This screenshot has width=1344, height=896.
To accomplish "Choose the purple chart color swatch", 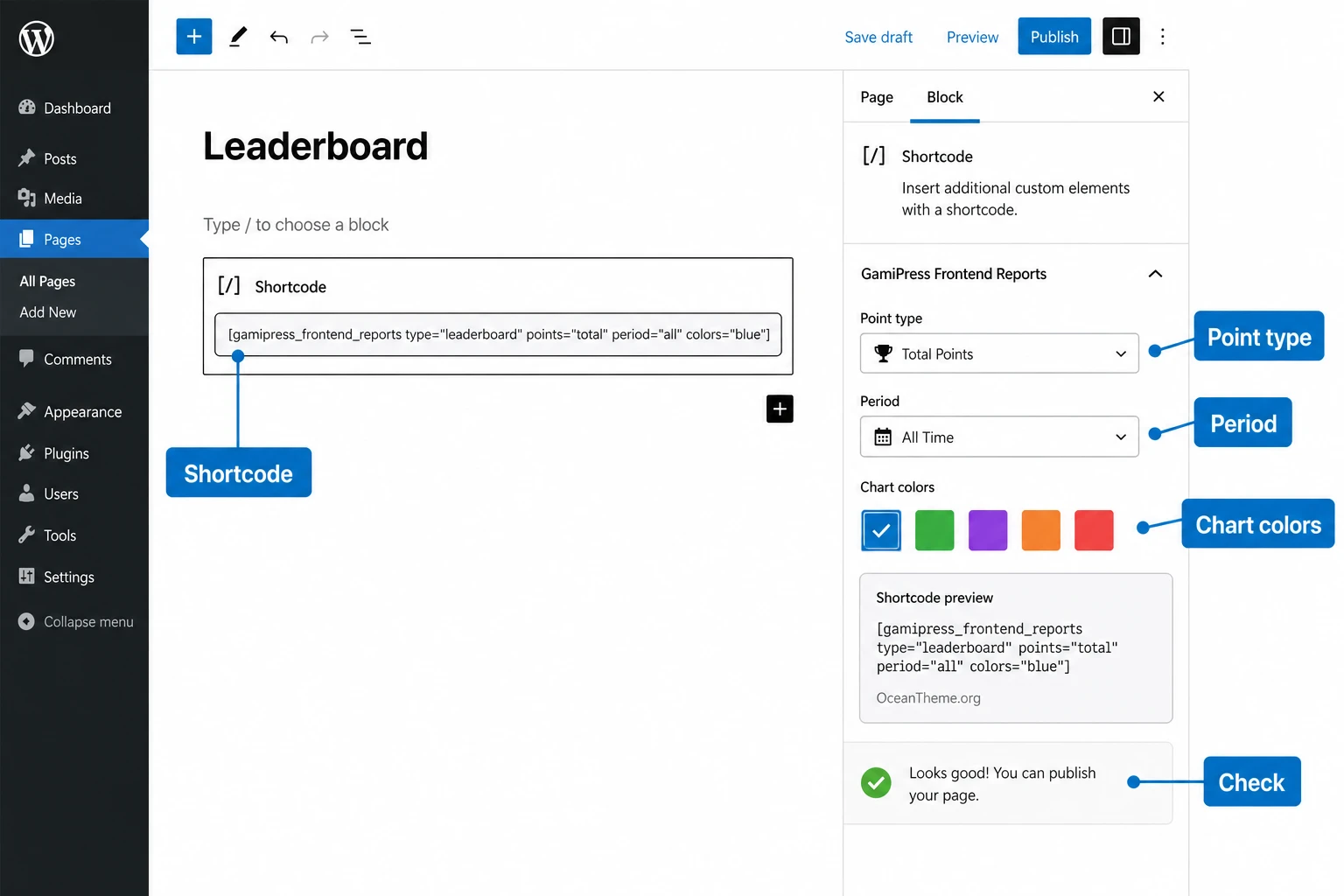I will [x=988, y=530].
